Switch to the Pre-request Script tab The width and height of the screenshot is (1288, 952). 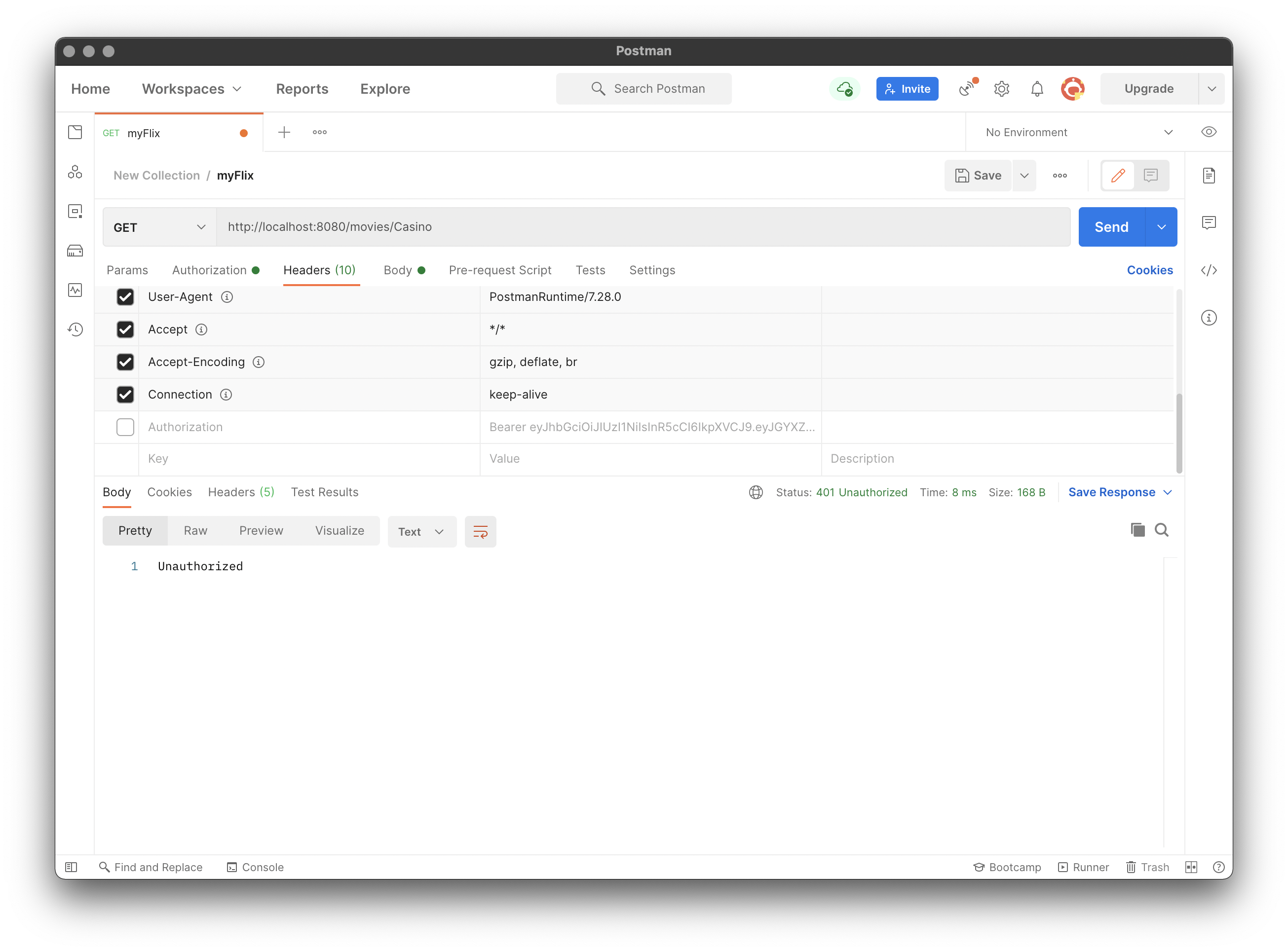[500, 270]
